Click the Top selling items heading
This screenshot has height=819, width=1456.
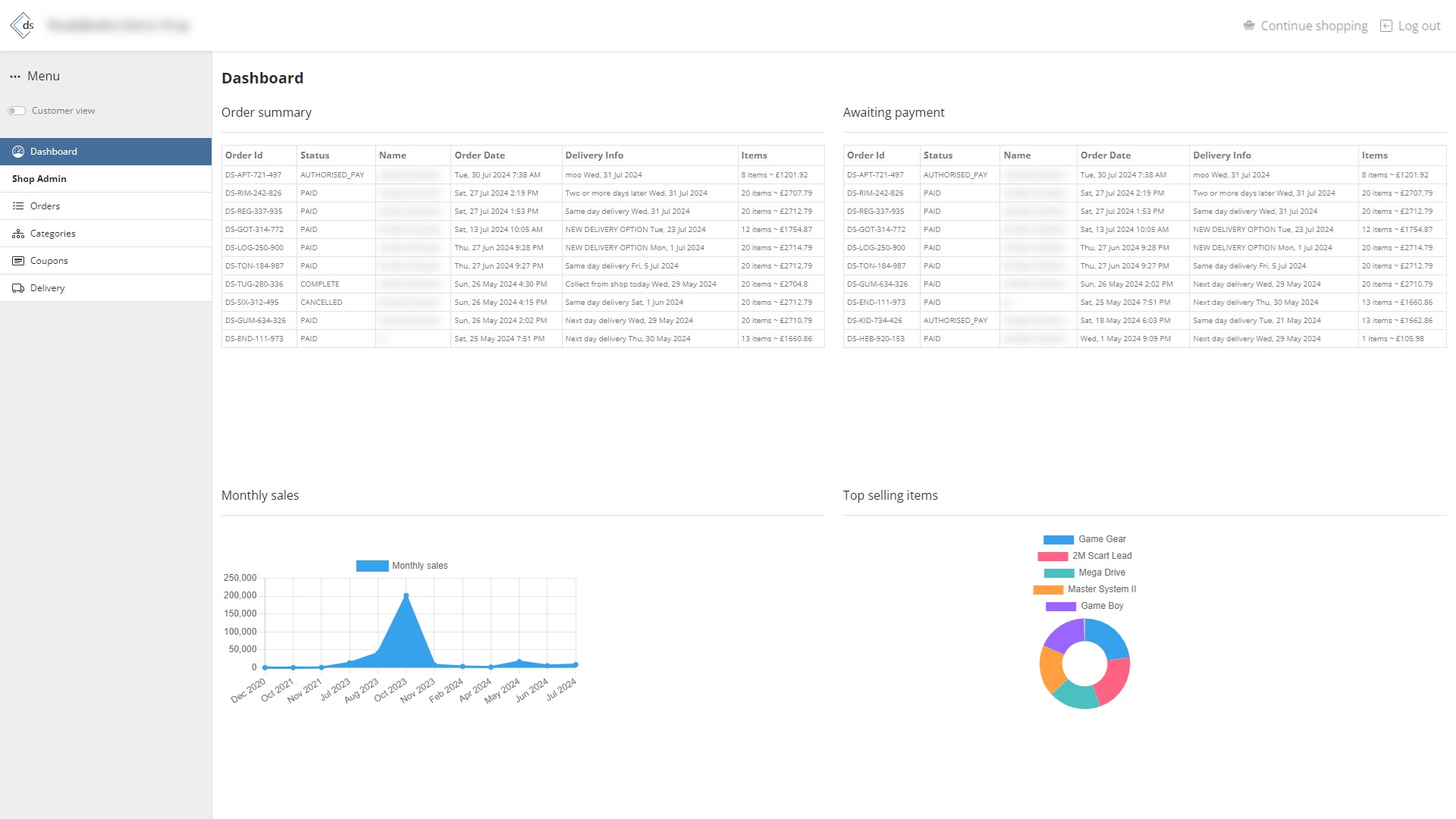pos(890,496)
